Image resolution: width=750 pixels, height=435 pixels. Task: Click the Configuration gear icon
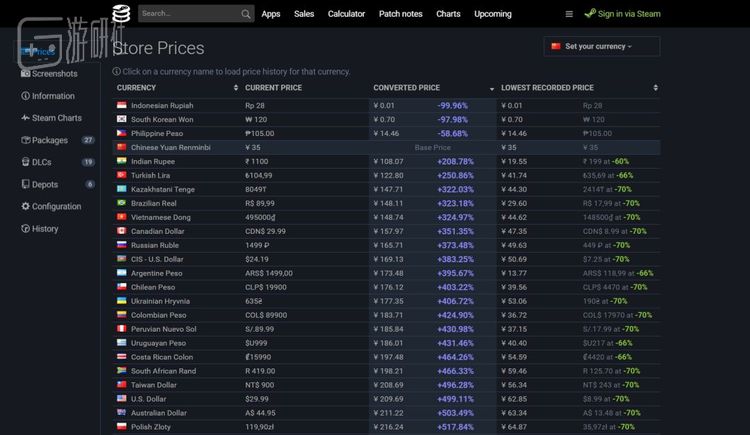tap(26, 206)
